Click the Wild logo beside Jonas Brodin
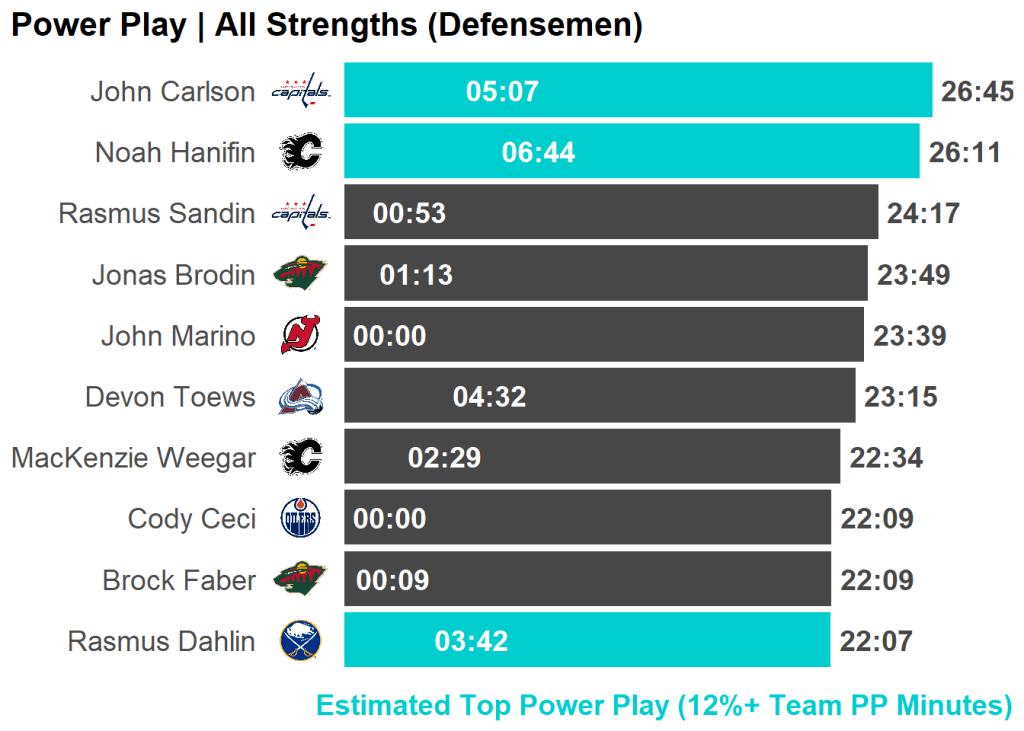 tap(300, 274)
